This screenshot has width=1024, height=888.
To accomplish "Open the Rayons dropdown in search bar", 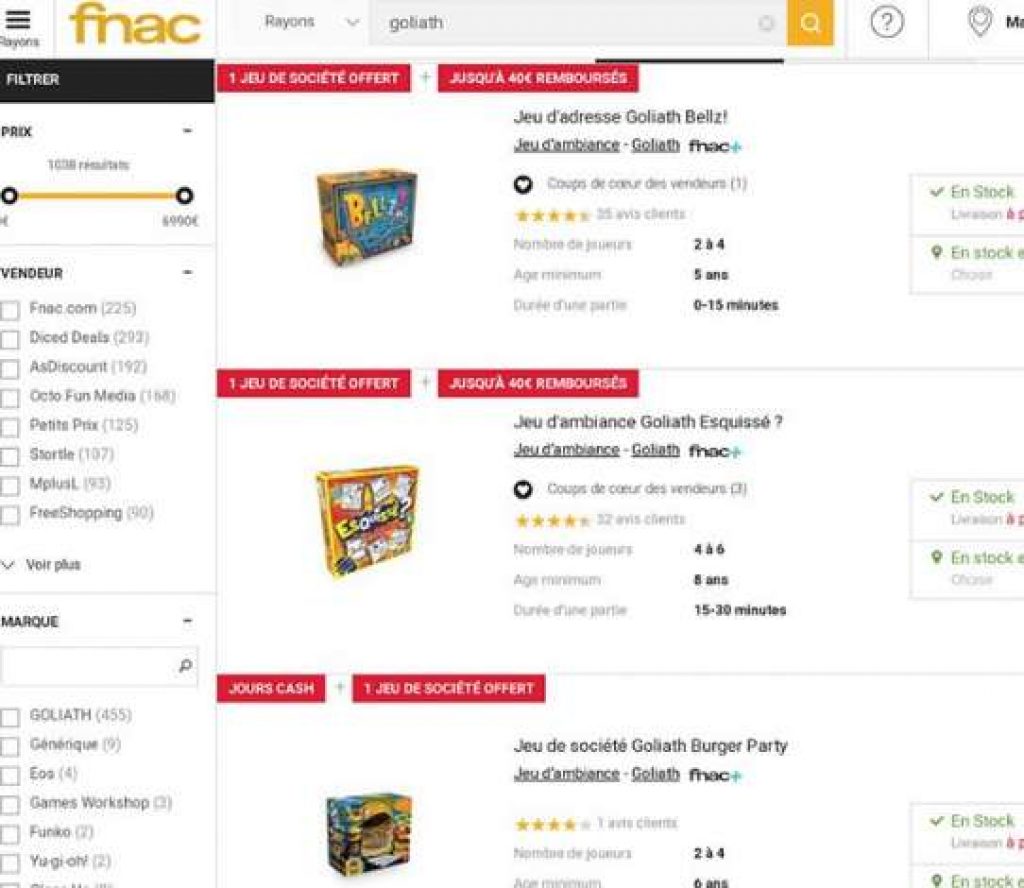I will [x=311, y=22].
